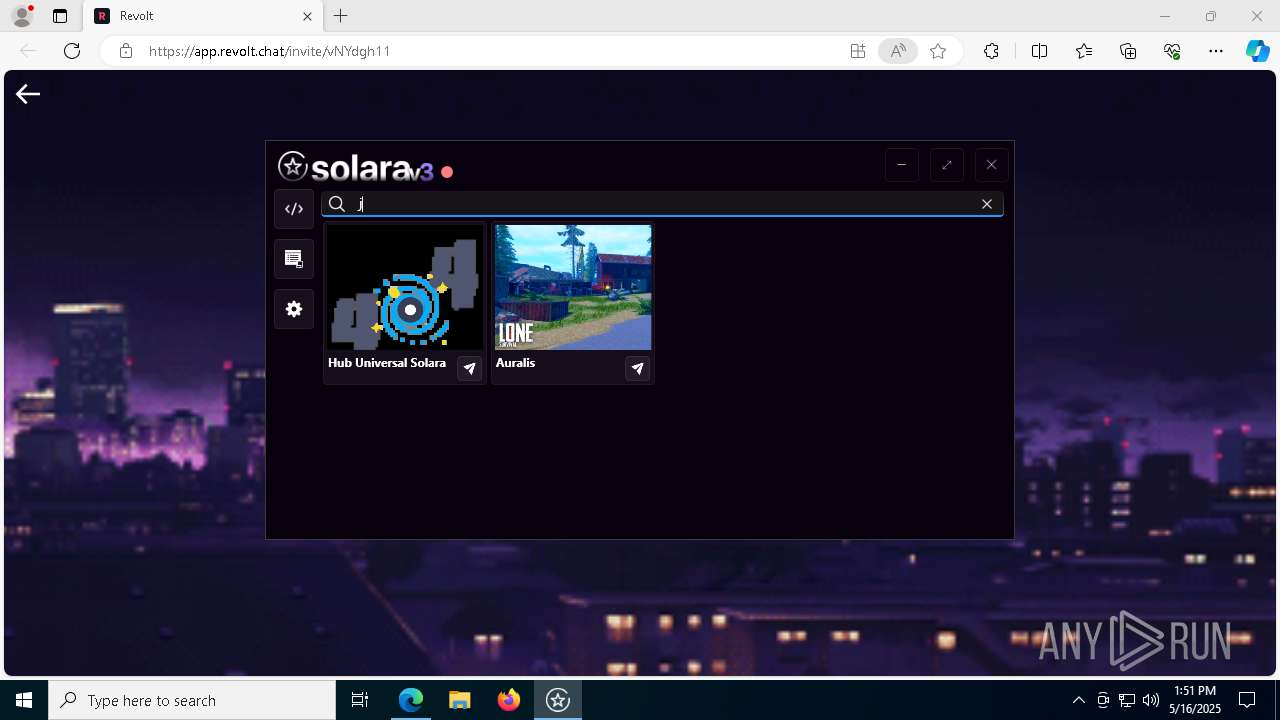
Task: Open File Explorer from taskbar
Action: pos(460,700)
